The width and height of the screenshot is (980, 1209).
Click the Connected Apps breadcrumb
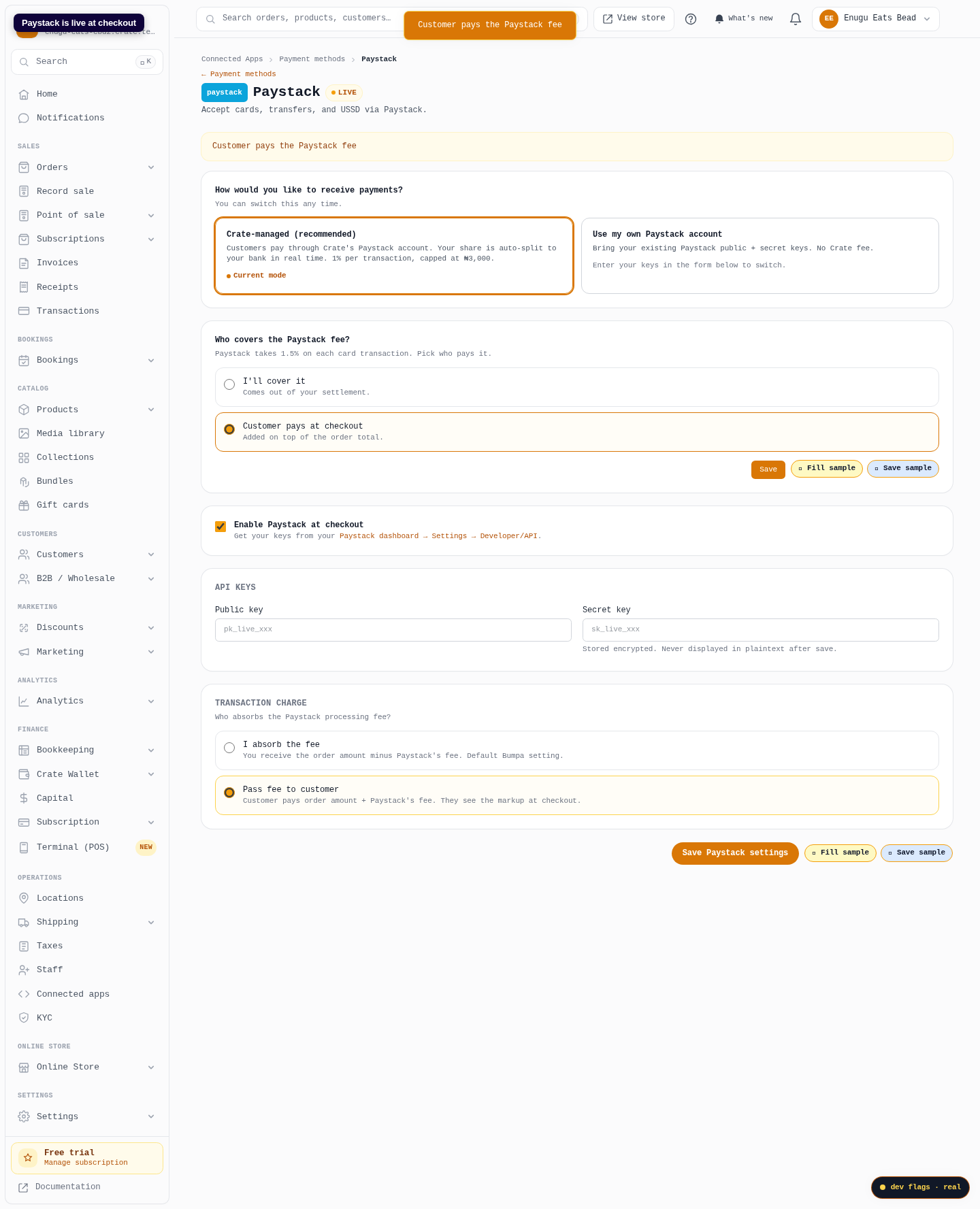[x=232, y=59]
